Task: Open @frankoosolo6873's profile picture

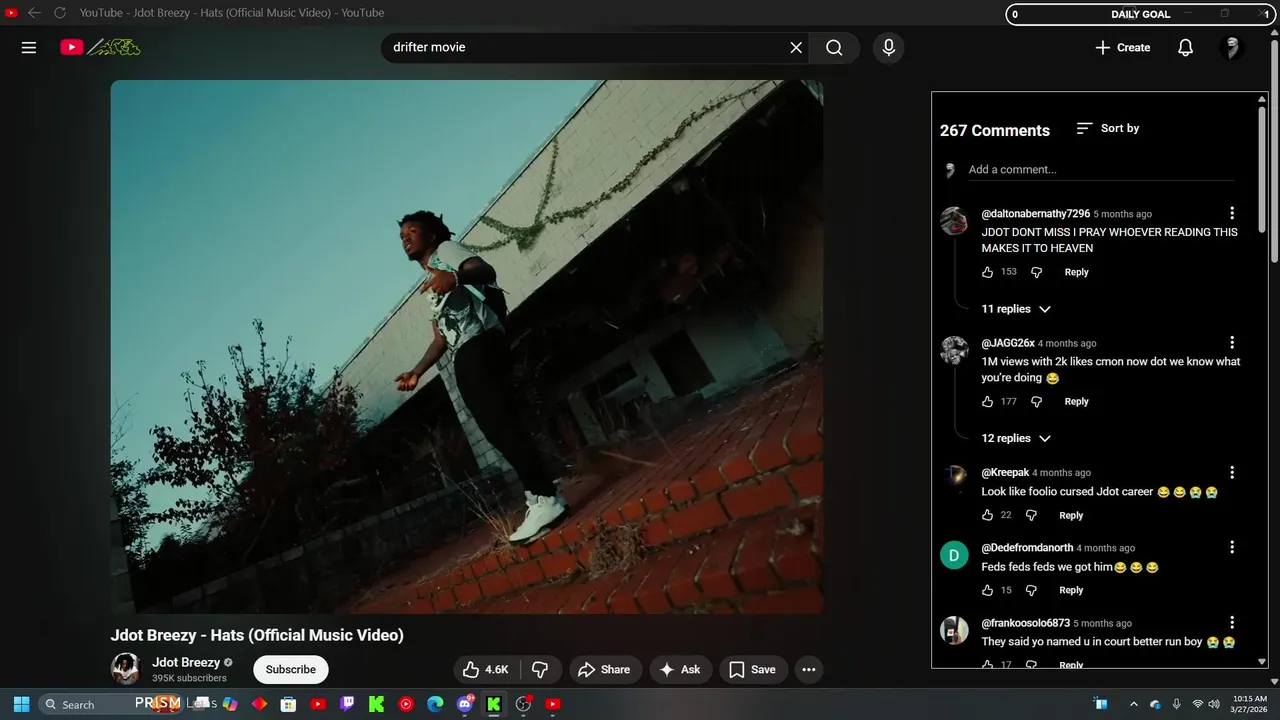Action: click(954, 630)
